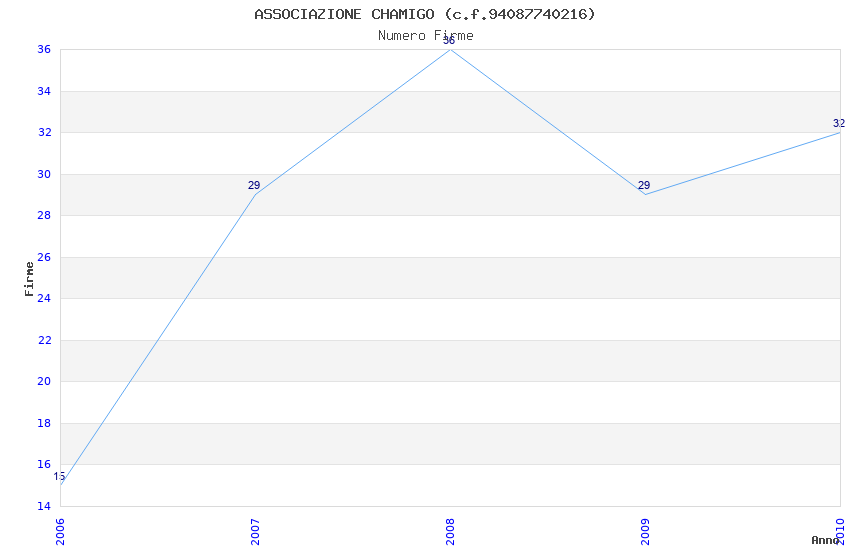The width and height of the screenshot is (850, 550).
Task: Click the data label 15 for 2006
Action: pos(59,476)
